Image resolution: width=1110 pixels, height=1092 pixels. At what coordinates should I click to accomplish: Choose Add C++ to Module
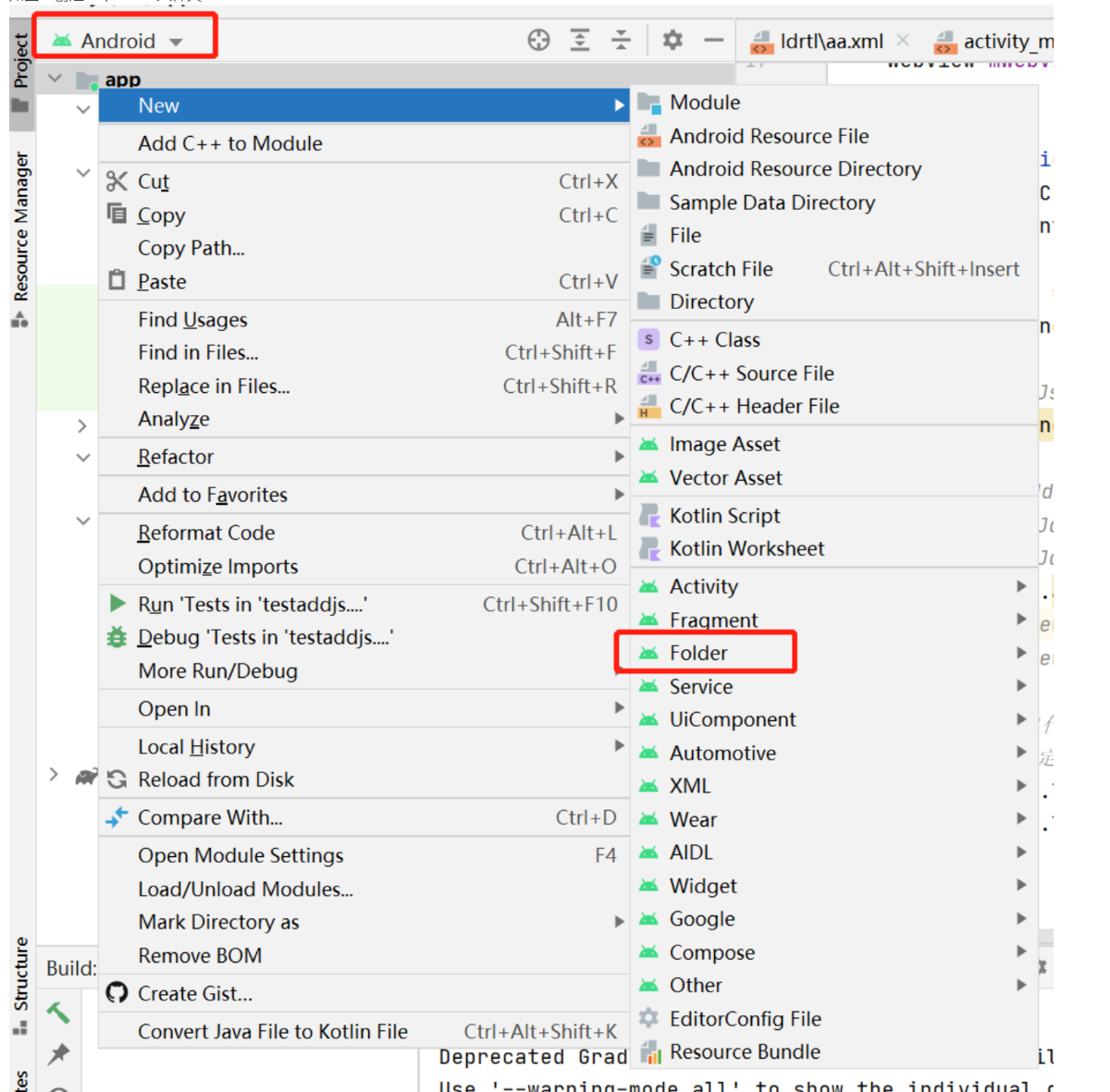(364, 143)
